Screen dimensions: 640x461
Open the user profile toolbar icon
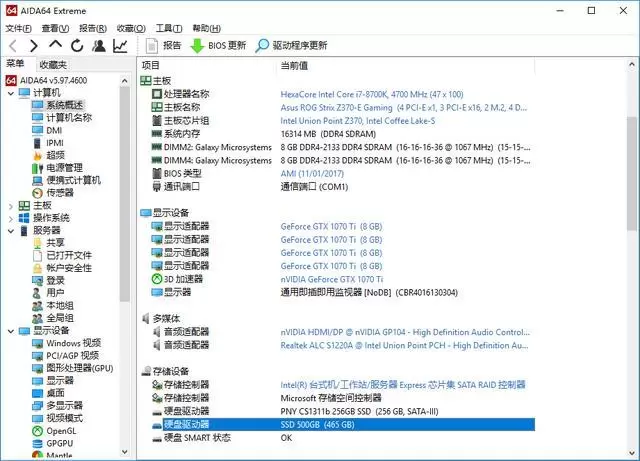pyautogui.click(x=99, y=45)
